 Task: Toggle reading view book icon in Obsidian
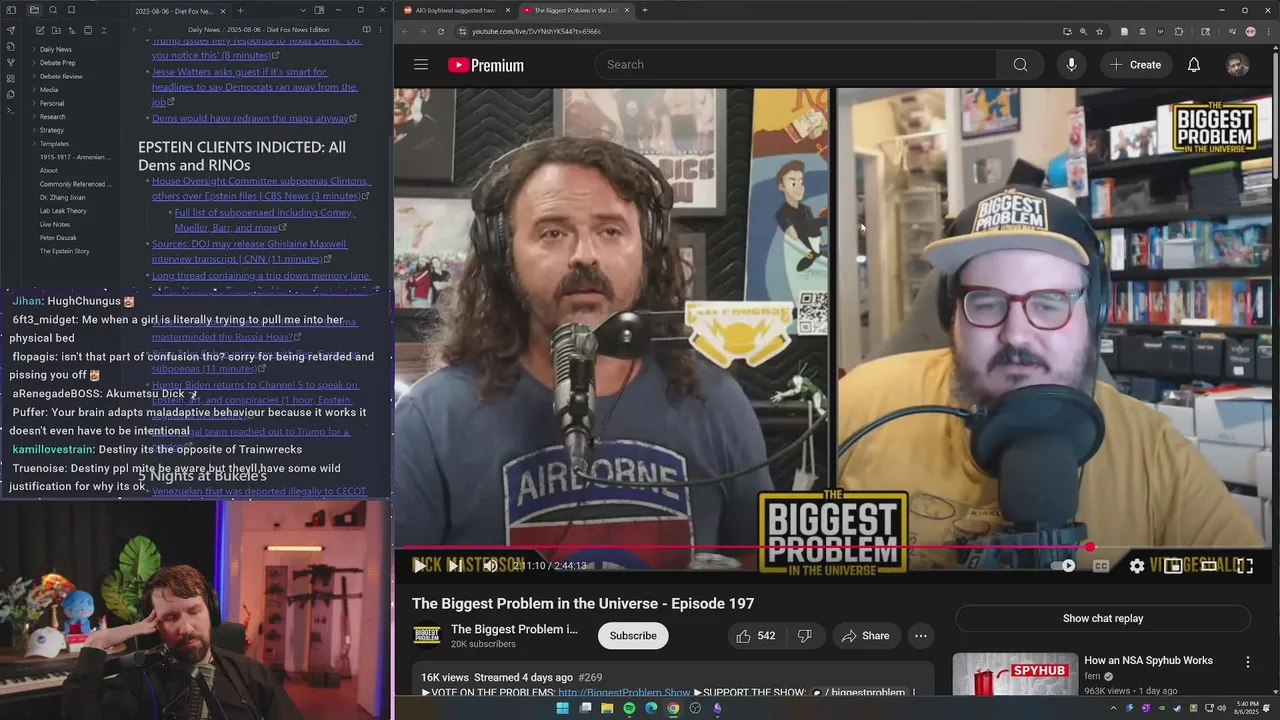[366, 30]
